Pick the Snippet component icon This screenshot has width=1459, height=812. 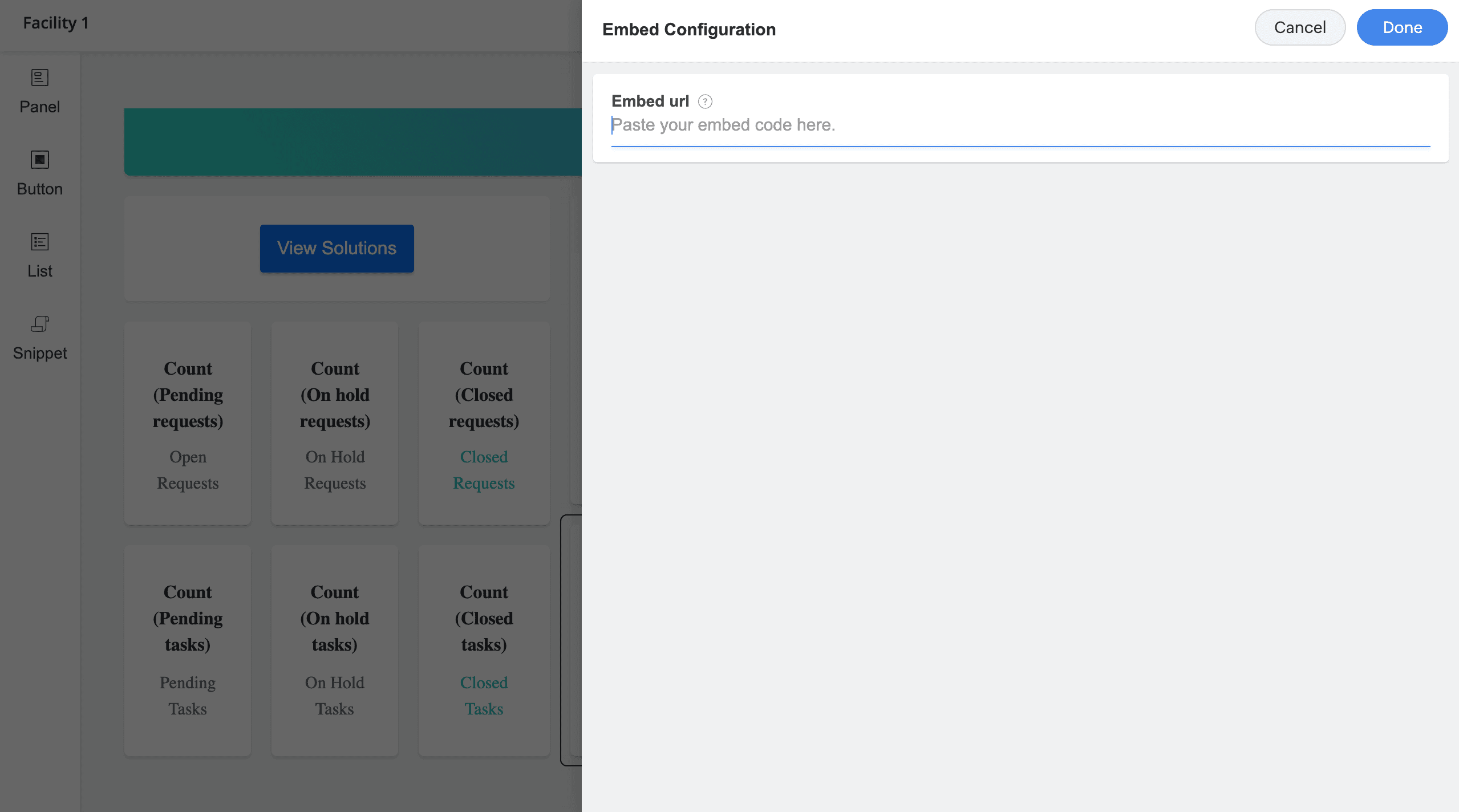(x=39, y=324)
